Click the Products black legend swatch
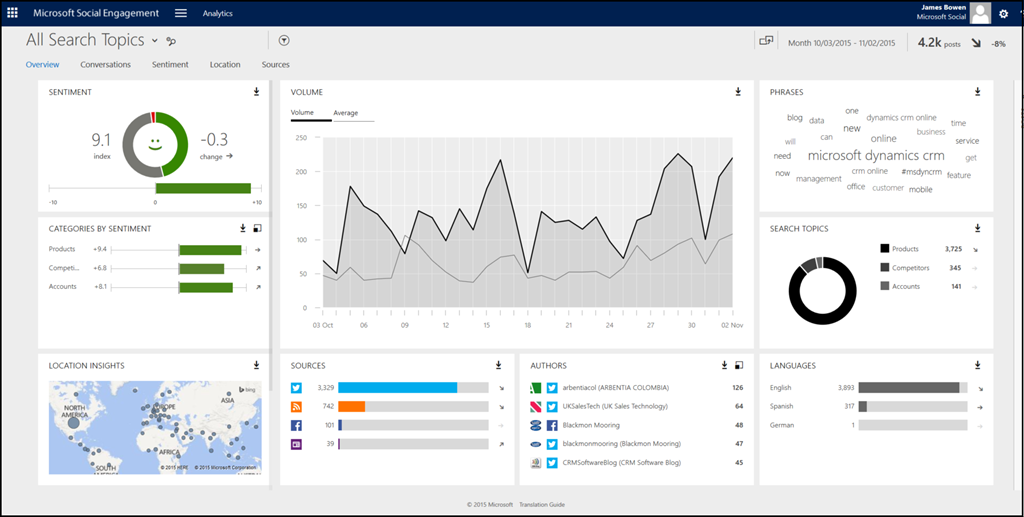 885,249
